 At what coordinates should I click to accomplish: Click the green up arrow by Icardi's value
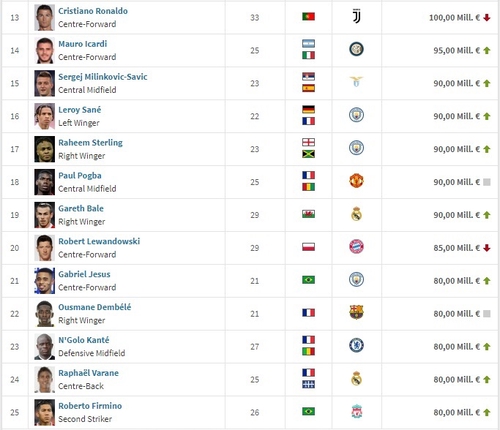pyautogui.click(x=487, y=51)
